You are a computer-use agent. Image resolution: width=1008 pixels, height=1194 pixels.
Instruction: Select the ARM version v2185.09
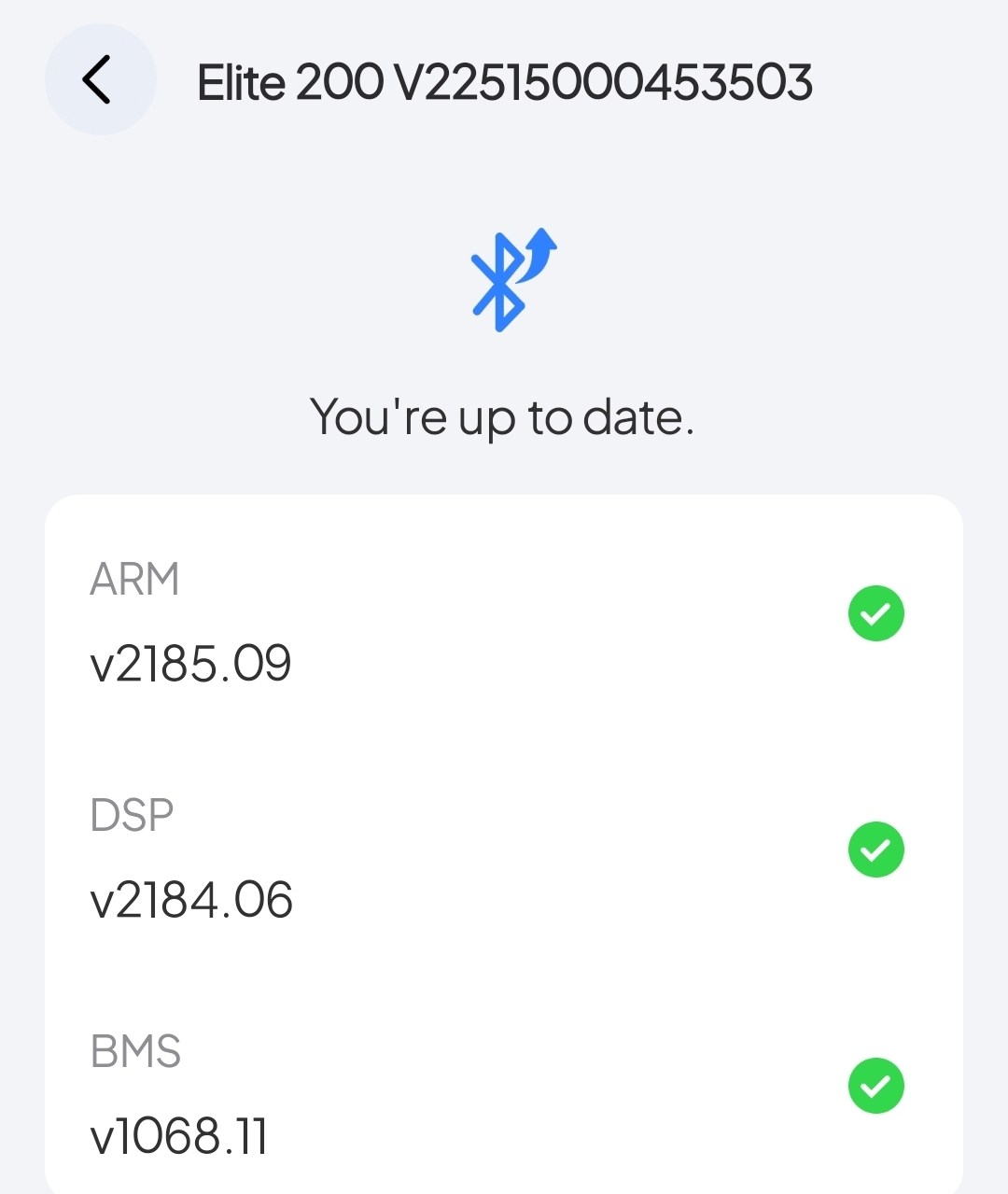(x=190, y=664)
